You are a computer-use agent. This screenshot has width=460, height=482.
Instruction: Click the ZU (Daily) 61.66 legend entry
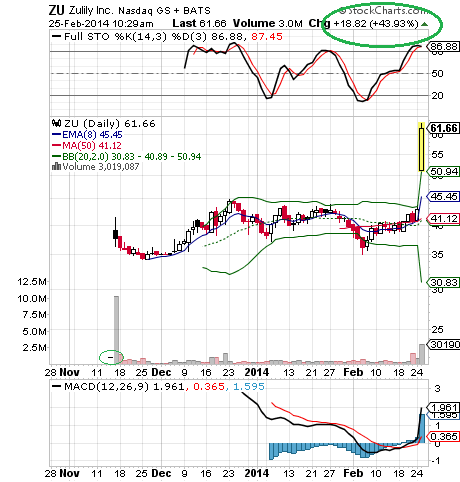click(x=104, y=123)
